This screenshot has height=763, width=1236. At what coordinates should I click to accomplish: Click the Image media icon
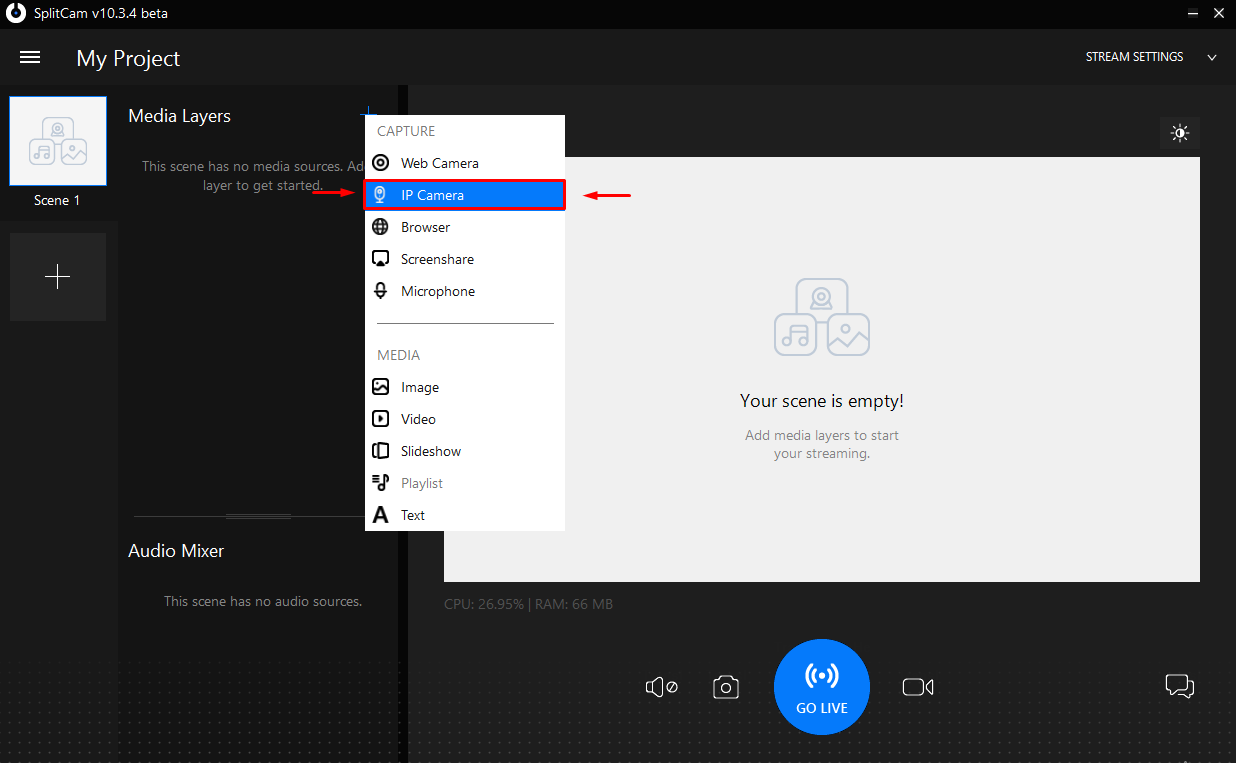(380, 387)
